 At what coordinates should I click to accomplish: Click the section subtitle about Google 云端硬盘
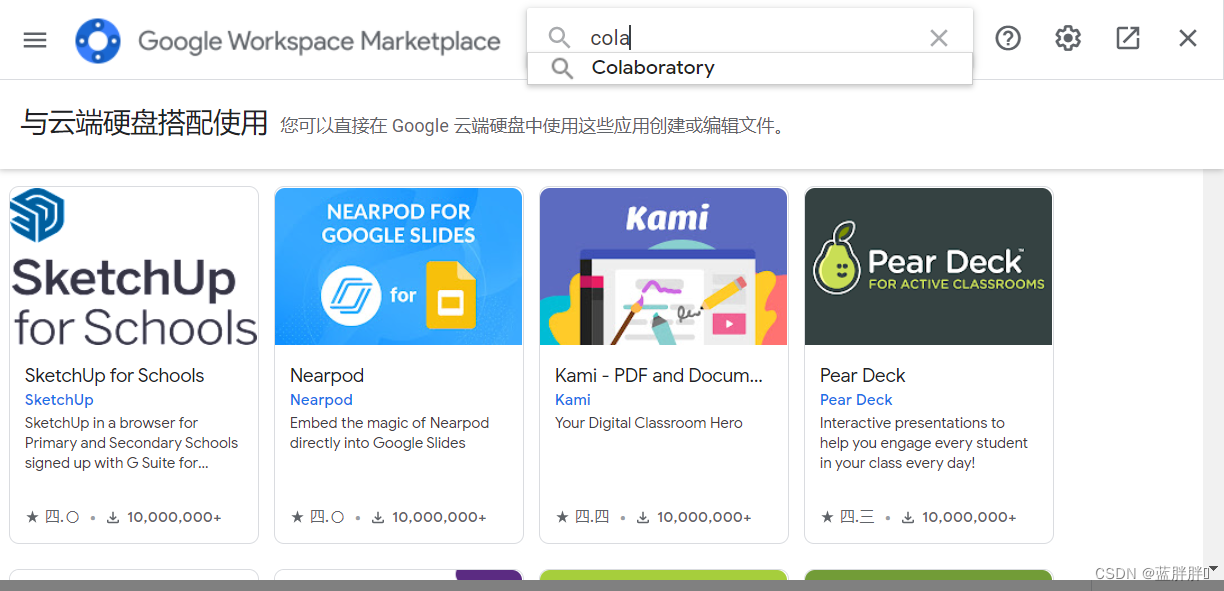click(533, 126)
